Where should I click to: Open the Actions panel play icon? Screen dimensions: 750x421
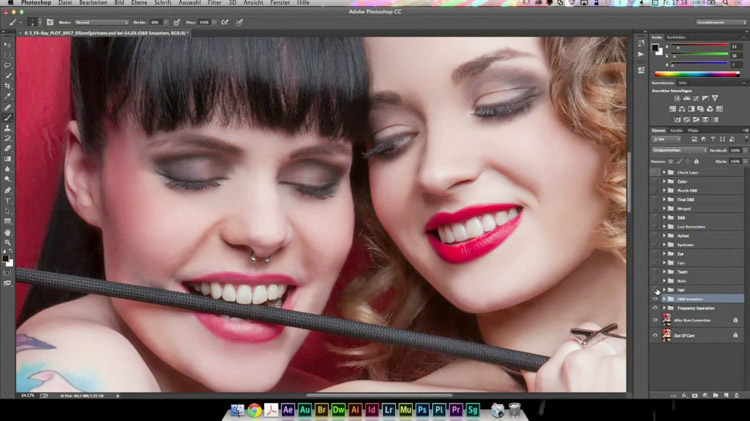(x=641, y=54)
